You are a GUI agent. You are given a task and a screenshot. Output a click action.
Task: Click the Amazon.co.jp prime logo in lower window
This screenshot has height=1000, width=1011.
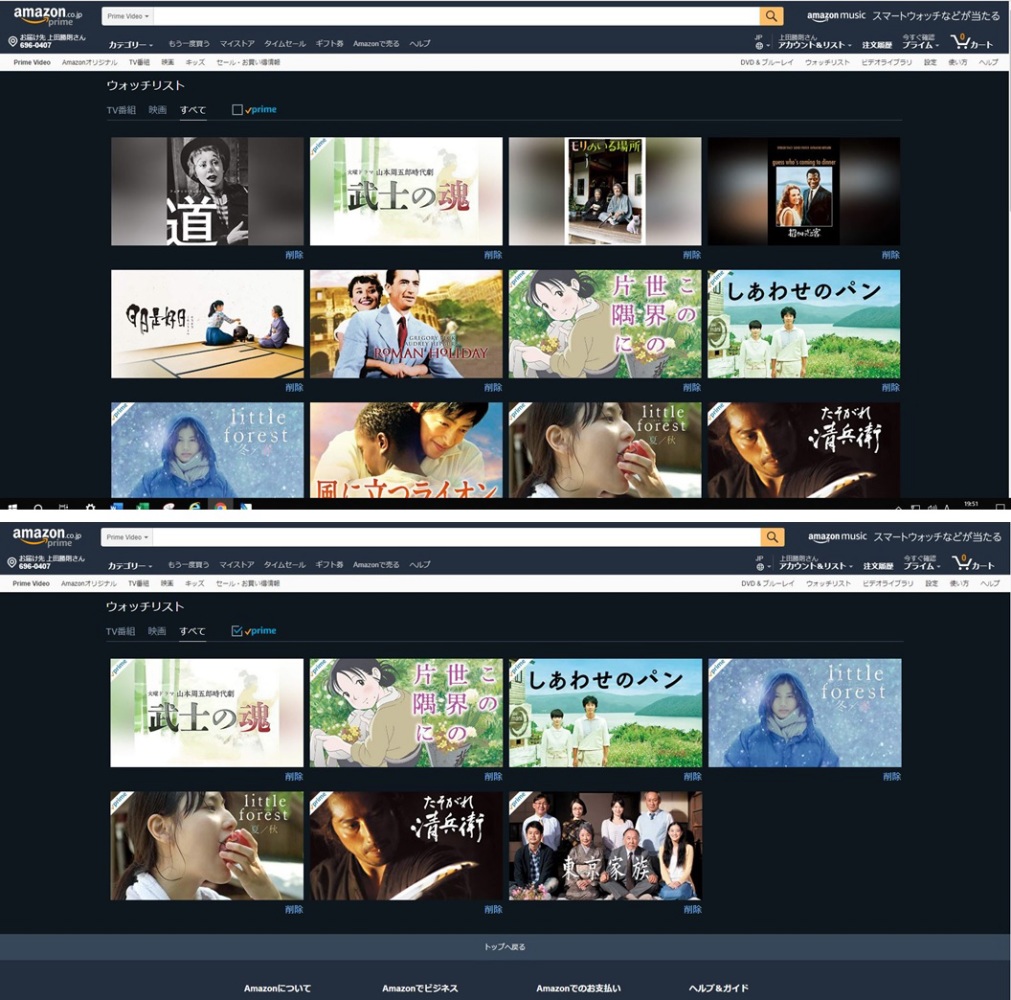coord(47,536)
